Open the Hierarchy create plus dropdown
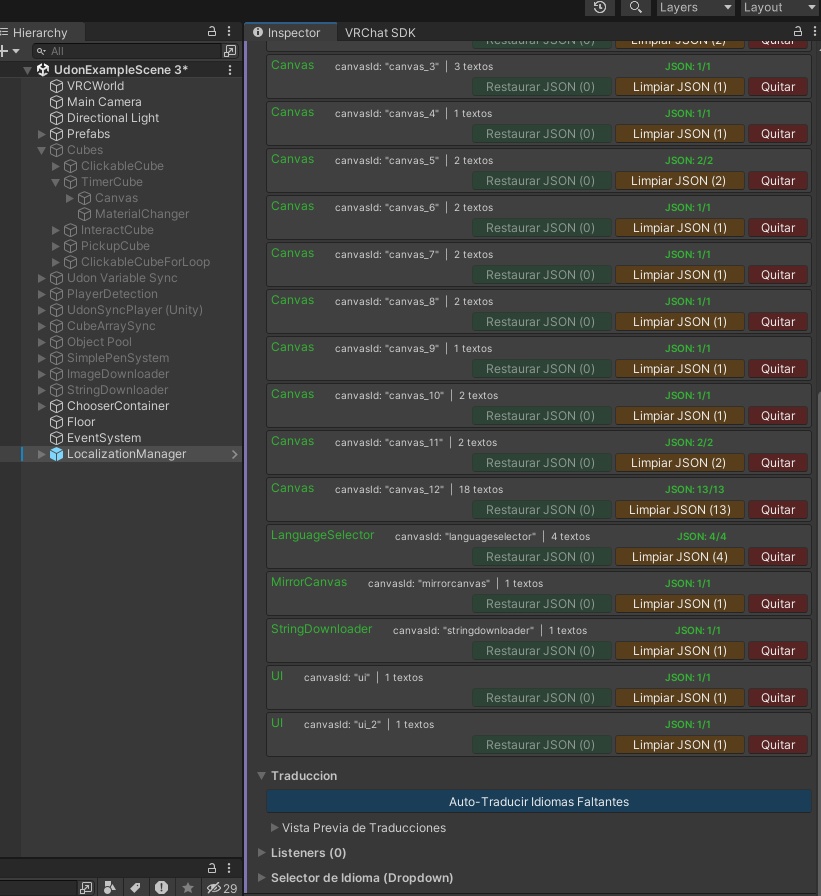This screenshot has height=896, width=821. pos(10,51)
